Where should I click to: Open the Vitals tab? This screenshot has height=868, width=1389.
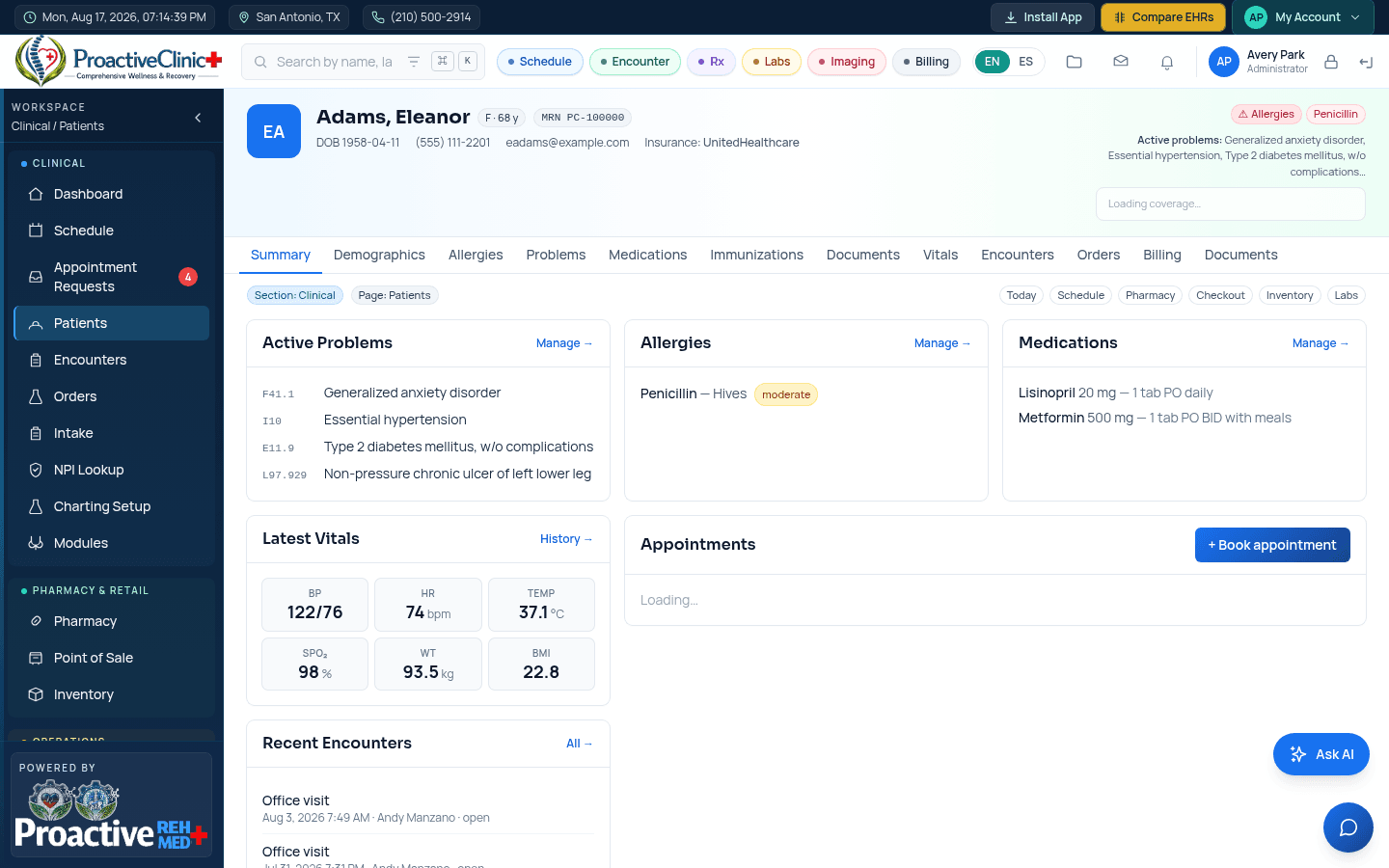940,255
